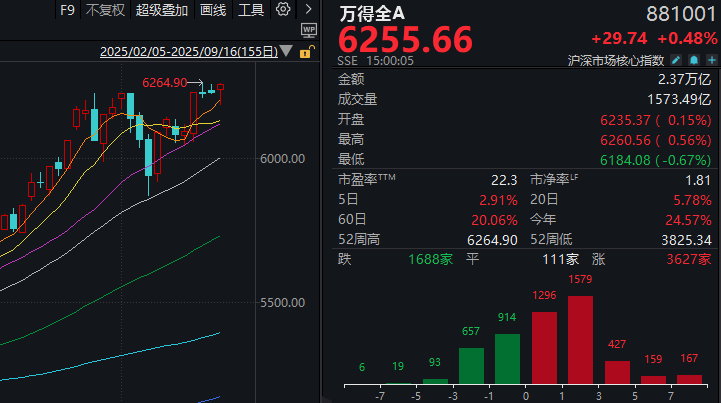Open the 不复权 price adjustment dropdown
Viewport: 721px width, 403px height.
(105, 10)
